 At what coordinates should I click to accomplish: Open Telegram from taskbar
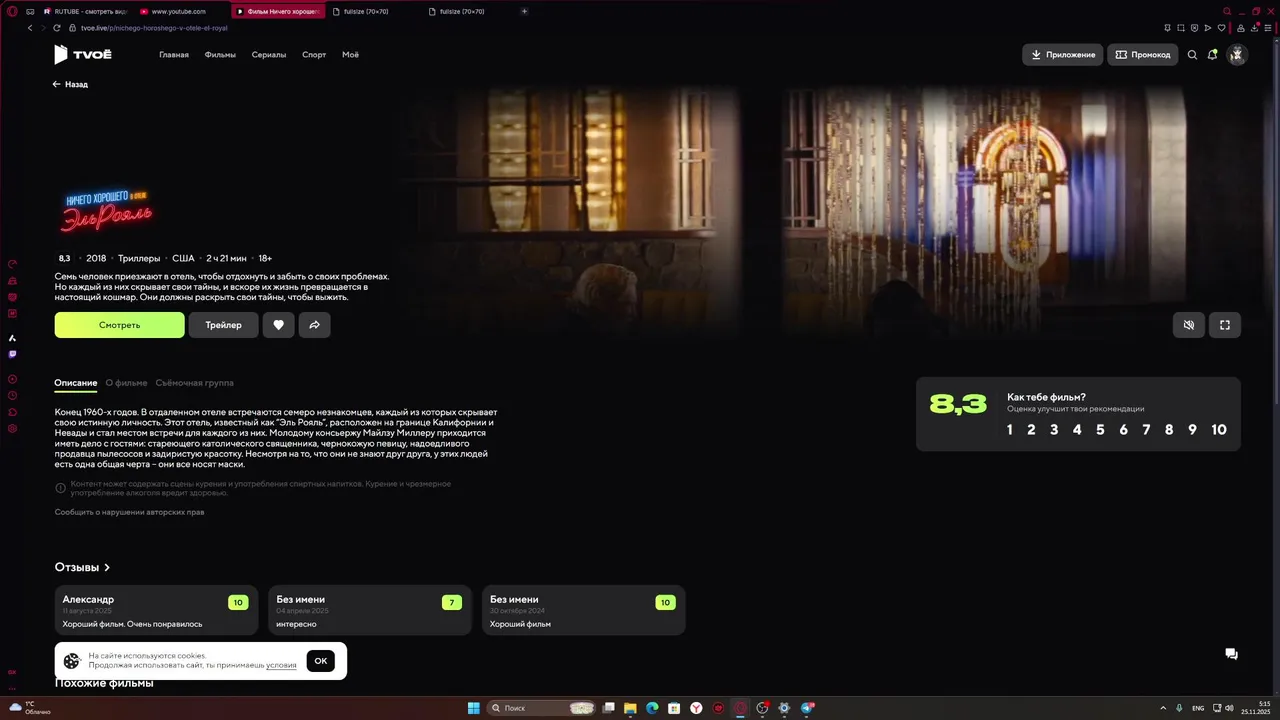pyautogui.click(x=807, y=708)
